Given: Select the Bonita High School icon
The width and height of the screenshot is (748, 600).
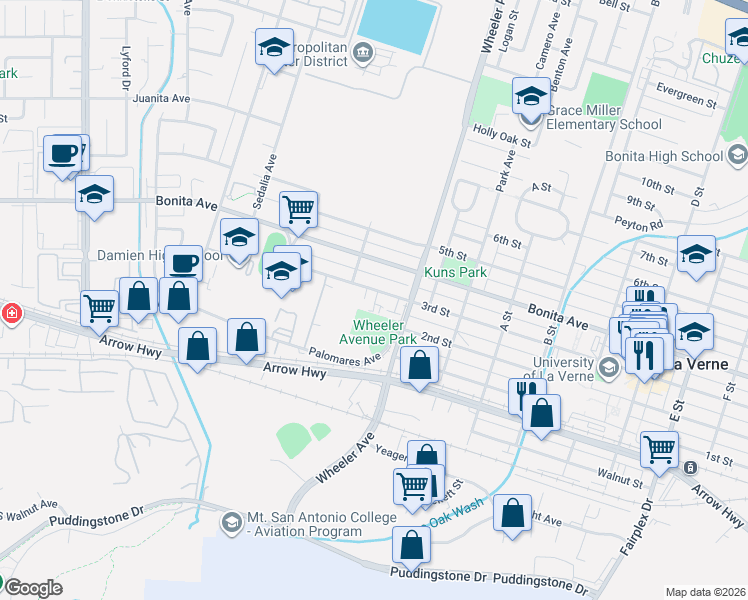Looking at the screenshot, I should tap(738, 155).
